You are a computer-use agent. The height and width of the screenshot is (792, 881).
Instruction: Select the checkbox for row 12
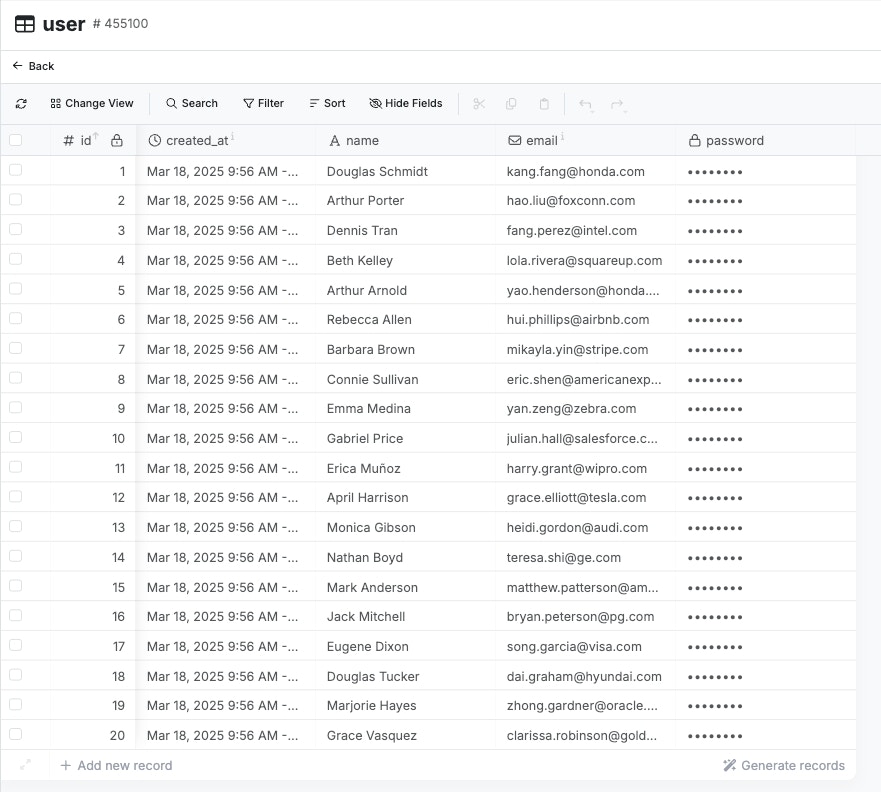(x=16, y=497)
